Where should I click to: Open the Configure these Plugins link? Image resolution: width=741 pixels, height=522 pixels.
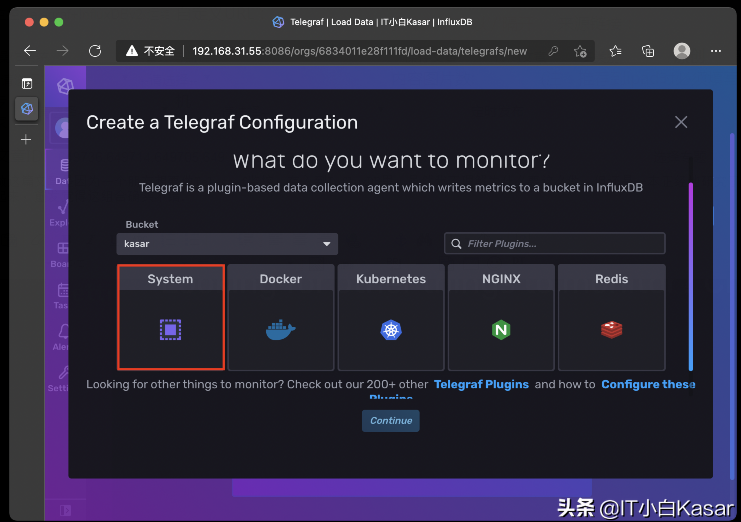[x=648, y=384]
